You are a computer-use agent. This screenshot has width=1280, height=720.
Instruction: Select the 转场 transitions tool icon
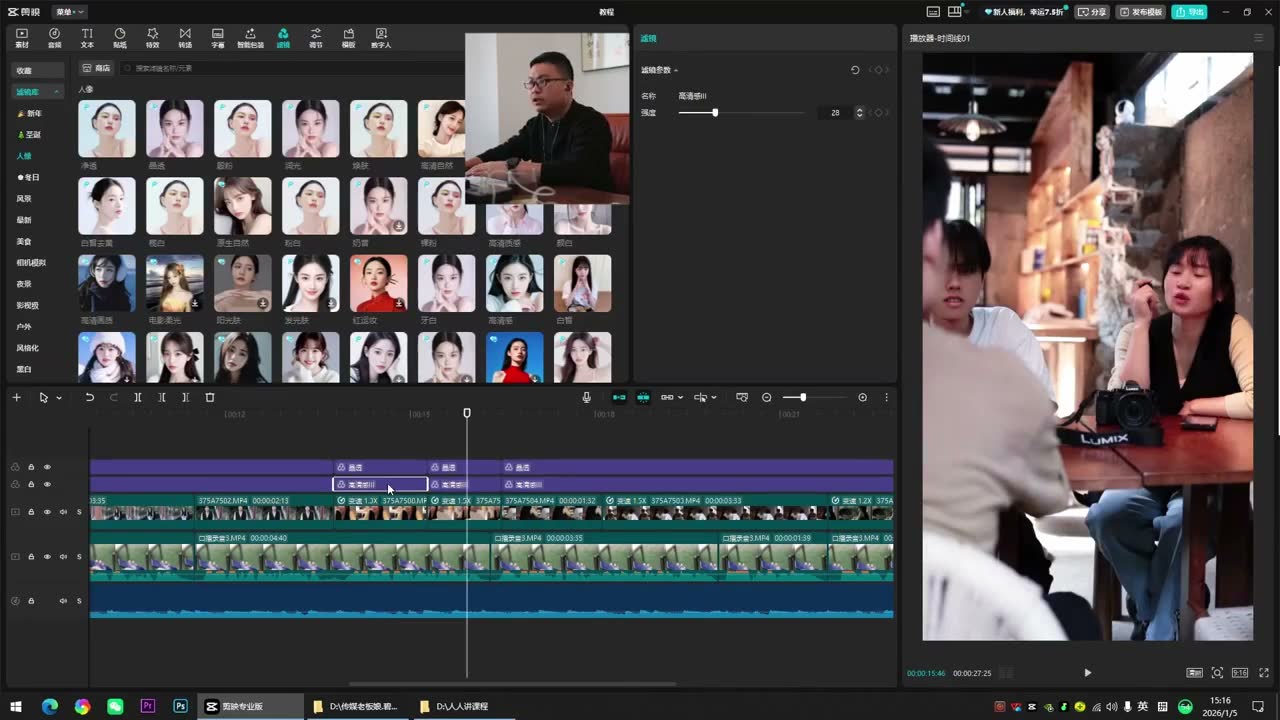coord(185,38)
